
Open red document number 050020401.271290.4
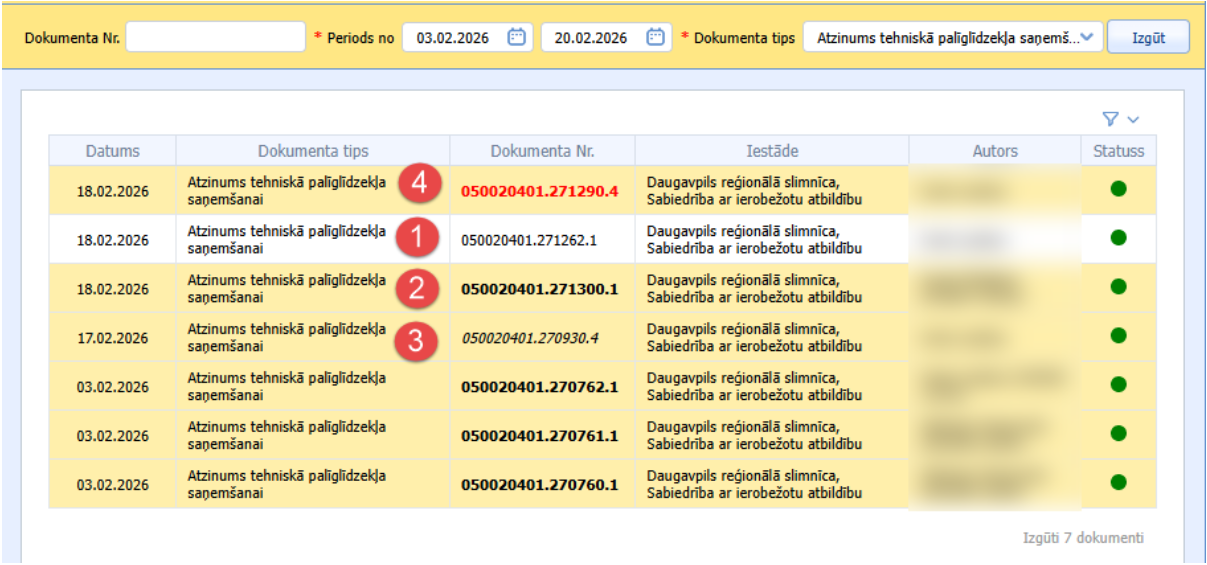click(x=540, y=190)
